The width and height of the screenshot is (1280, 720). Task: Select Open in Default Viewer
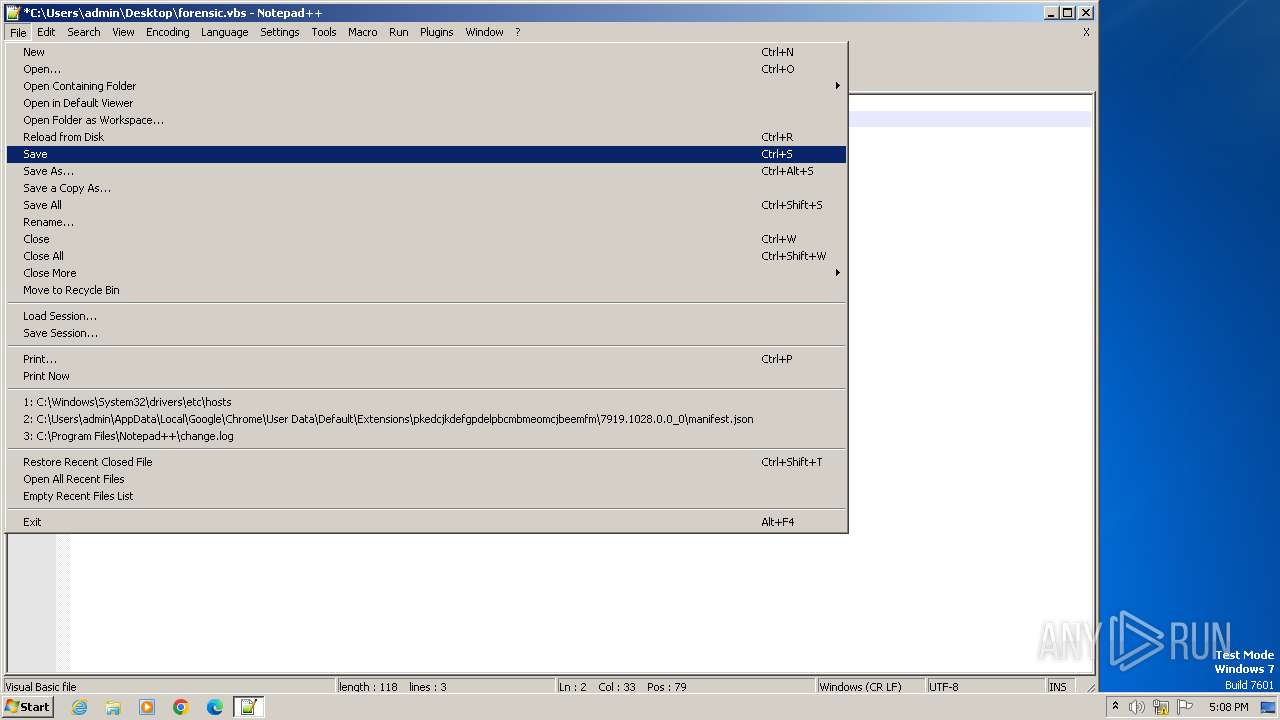[x=426, y=103]
